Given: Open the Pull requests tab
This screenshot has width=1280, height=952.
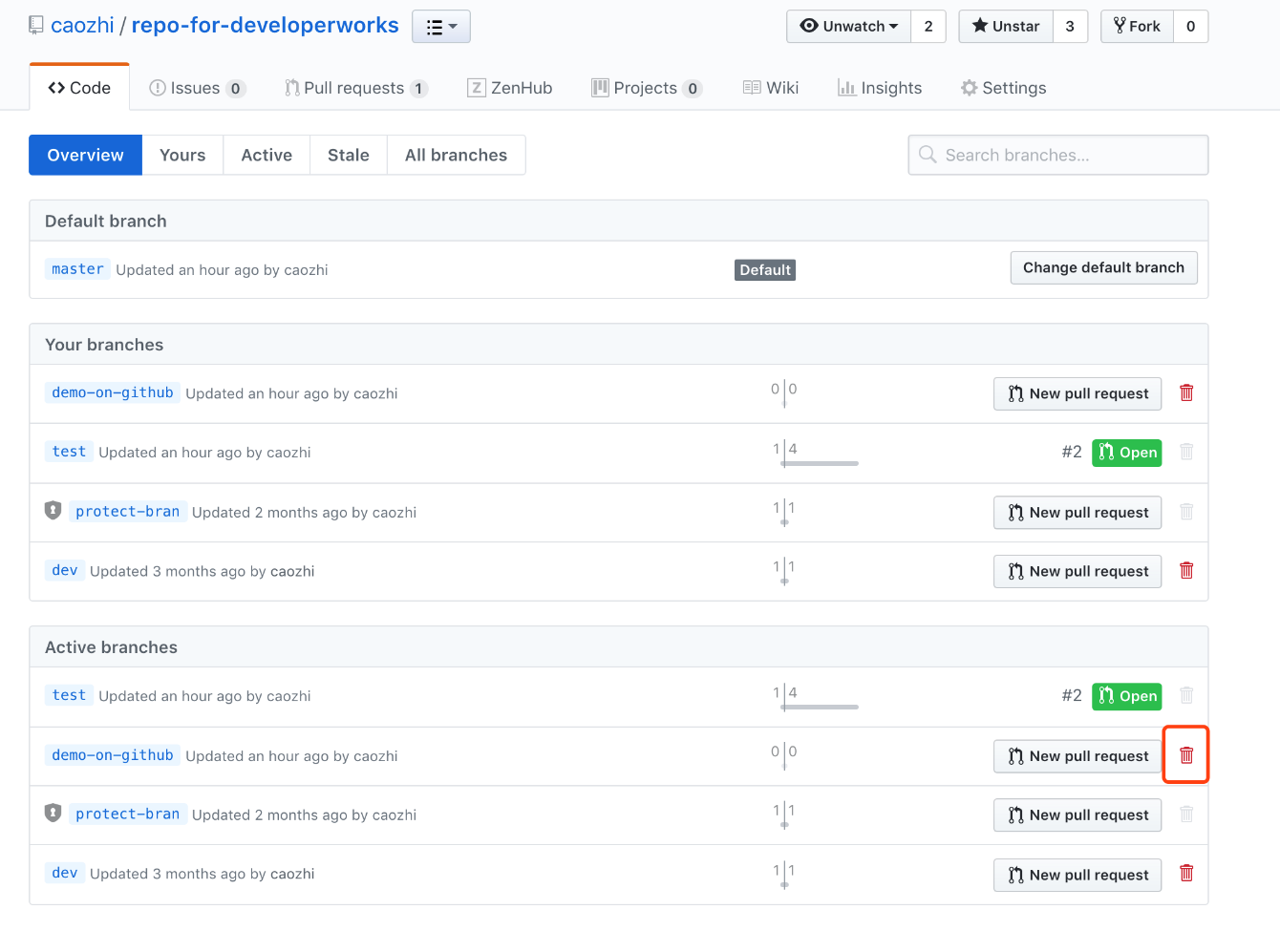Looking at the screenshot, I should 354,88.
